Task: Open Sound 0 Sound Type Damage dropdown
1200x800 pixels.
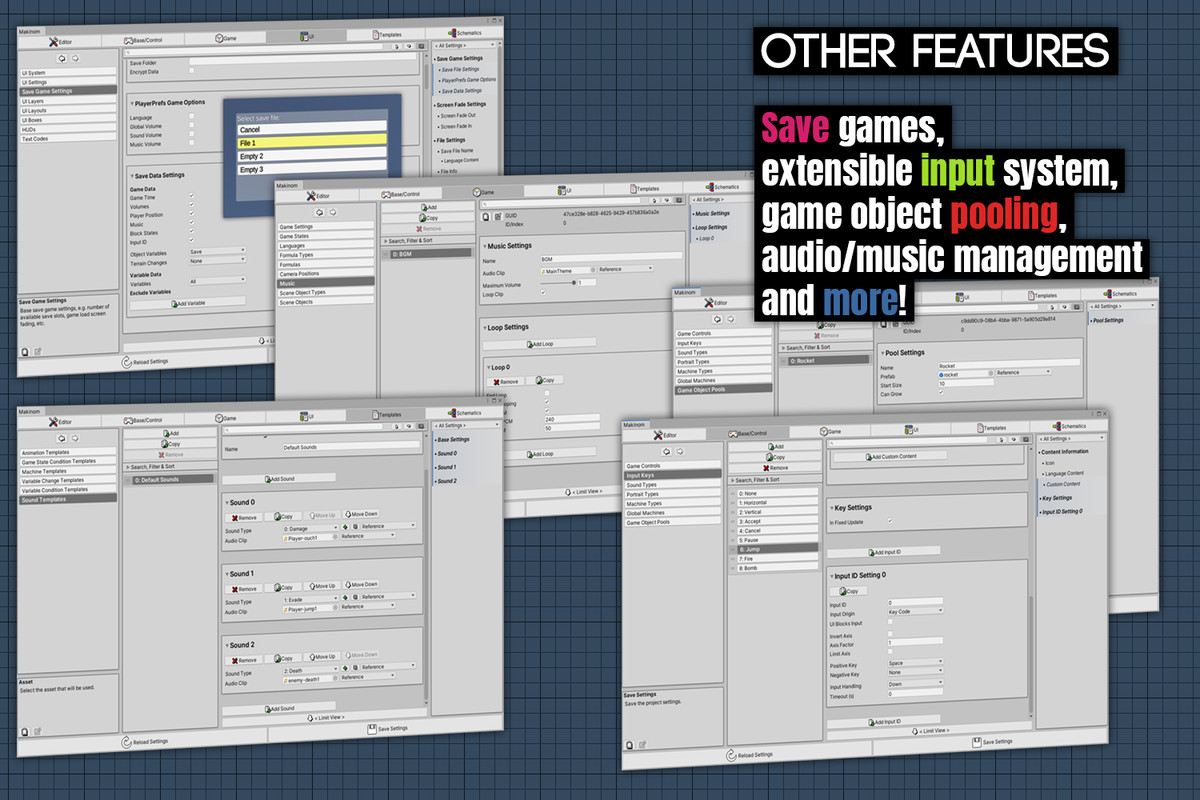Action: [x=311, y=526]
